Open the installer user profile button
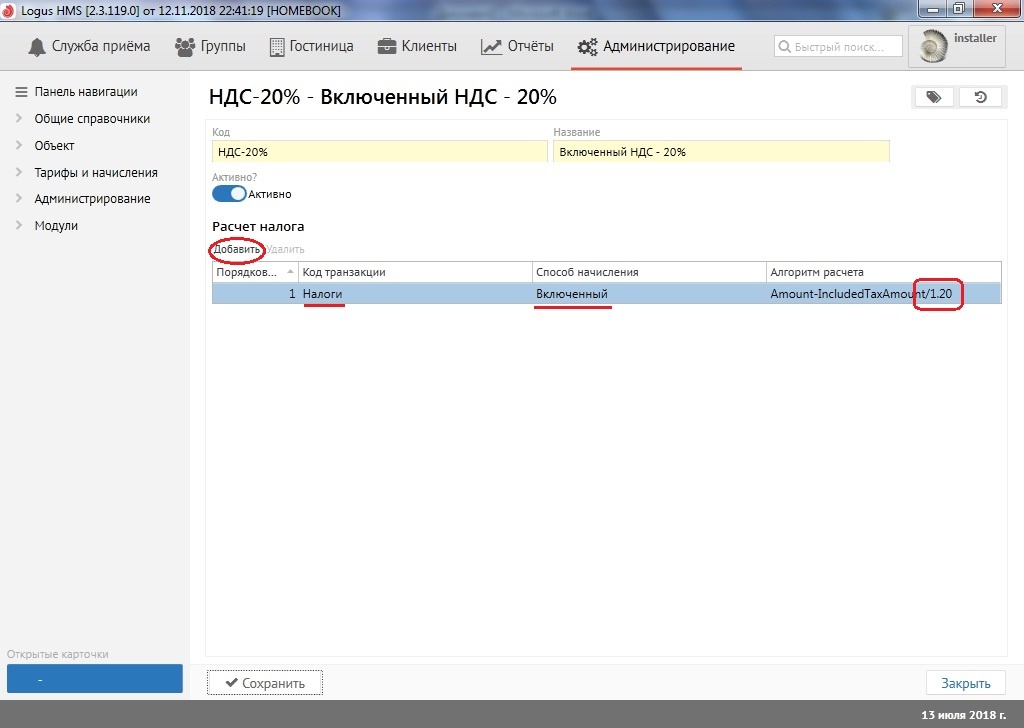This screenshot has height=728, width=1024. click(x=956, y=47)
